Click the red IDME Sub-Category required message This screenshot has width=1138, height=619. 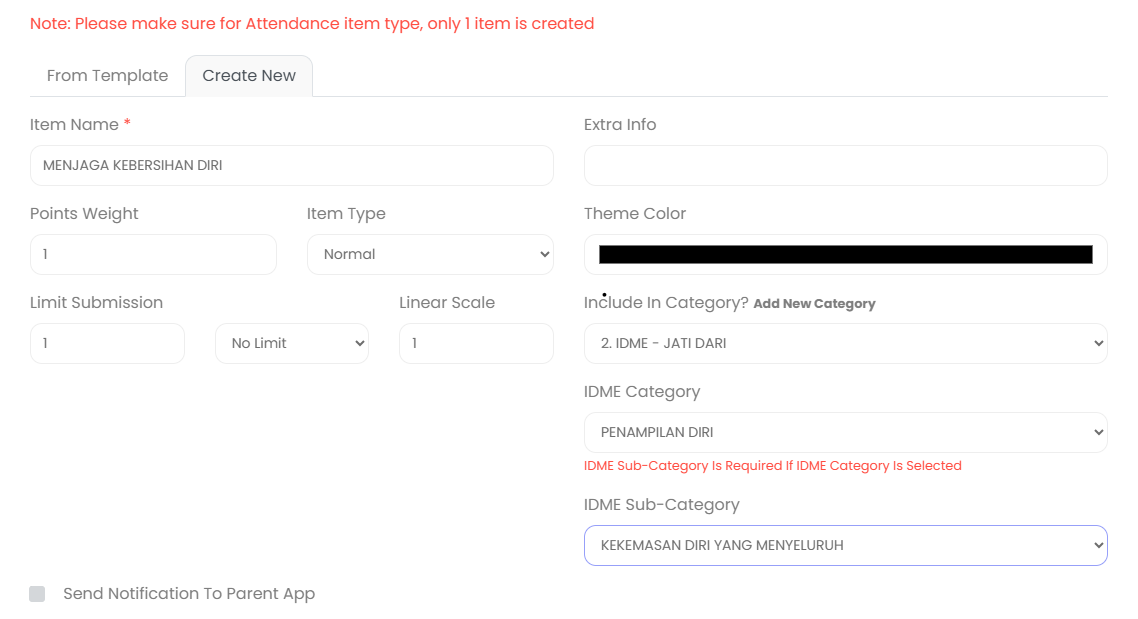coord(773,466)
